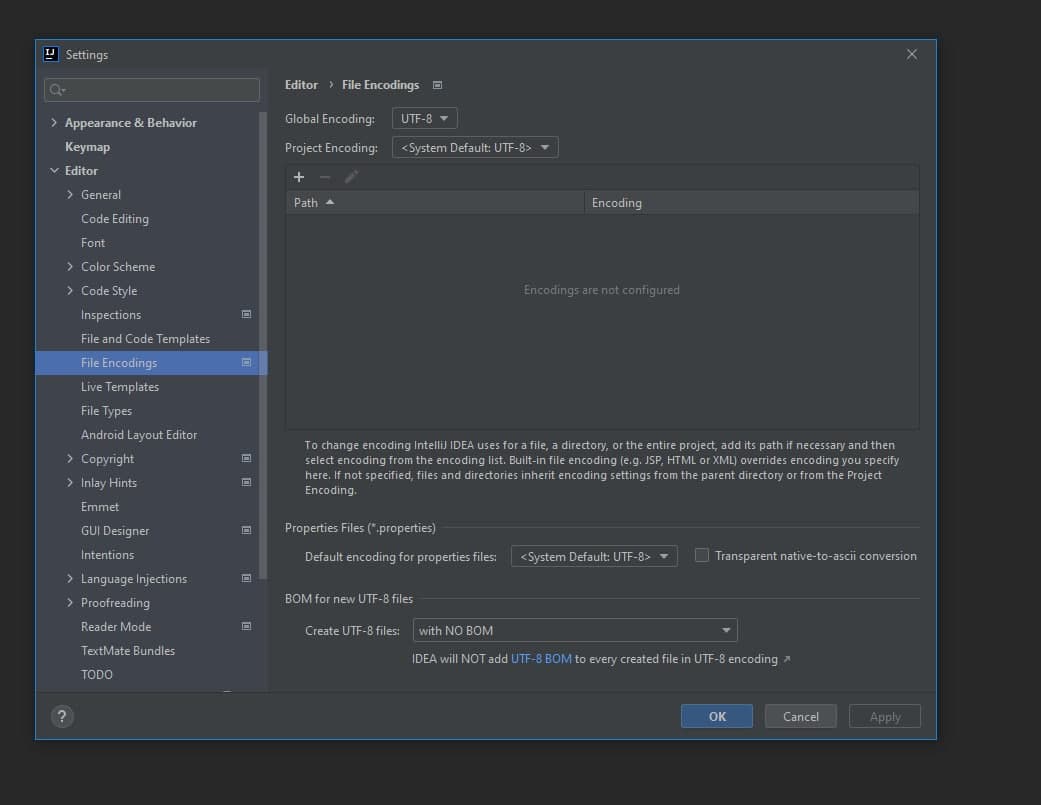Screen dimensions: 1041x805
Task: Click the project icon on Copyright row
Action: coord(246,459)
